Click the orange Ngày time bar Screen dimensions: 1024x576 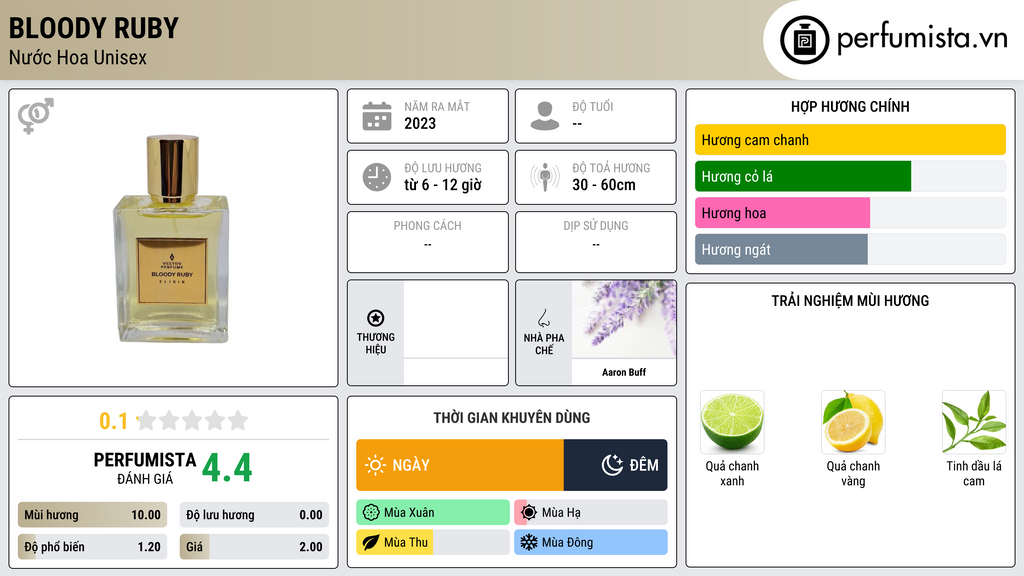point(460,465)
